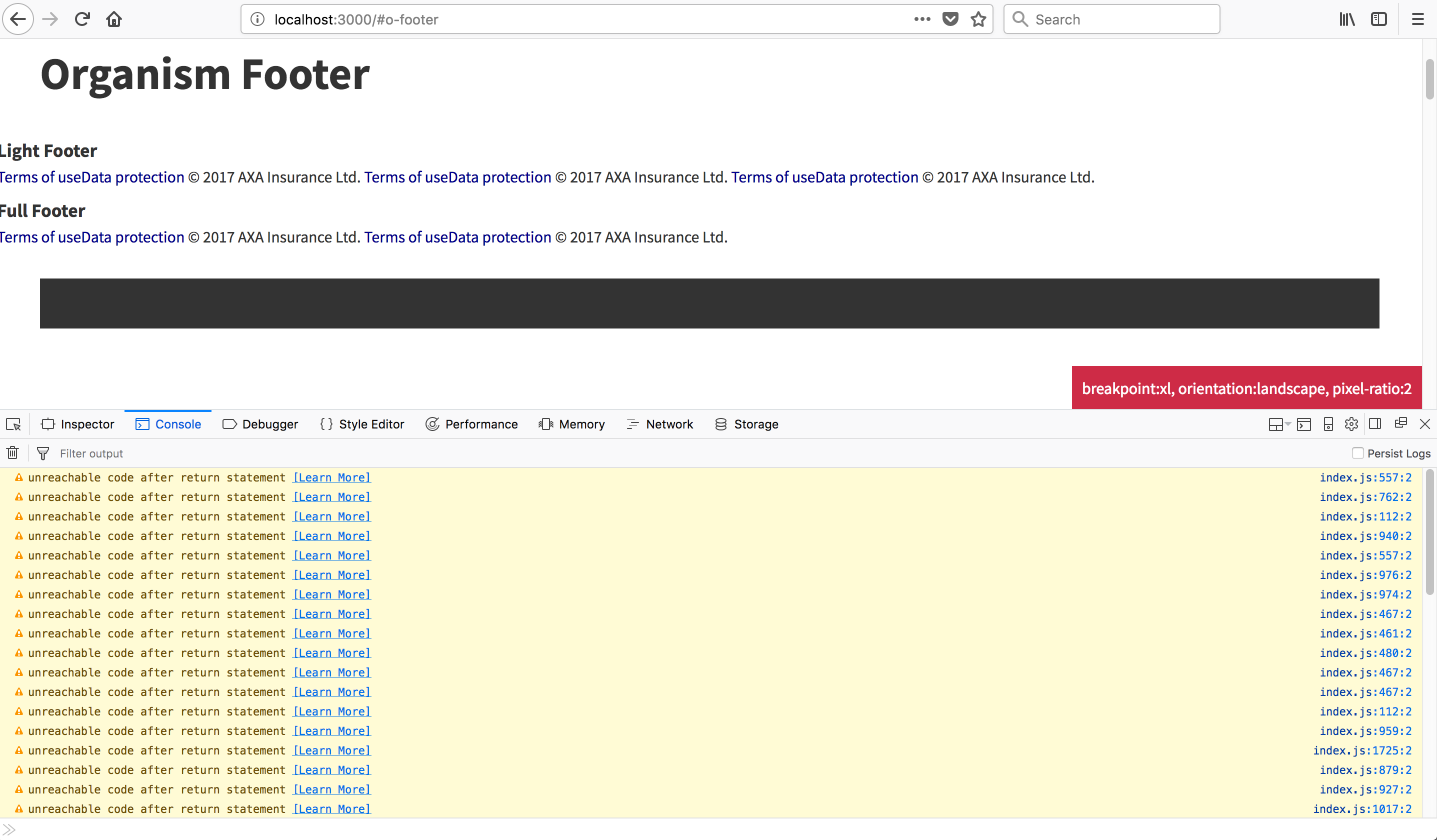Show DevTools in separate window icon
This screenshot has width=1437, height=840.
pos(1400,423)
